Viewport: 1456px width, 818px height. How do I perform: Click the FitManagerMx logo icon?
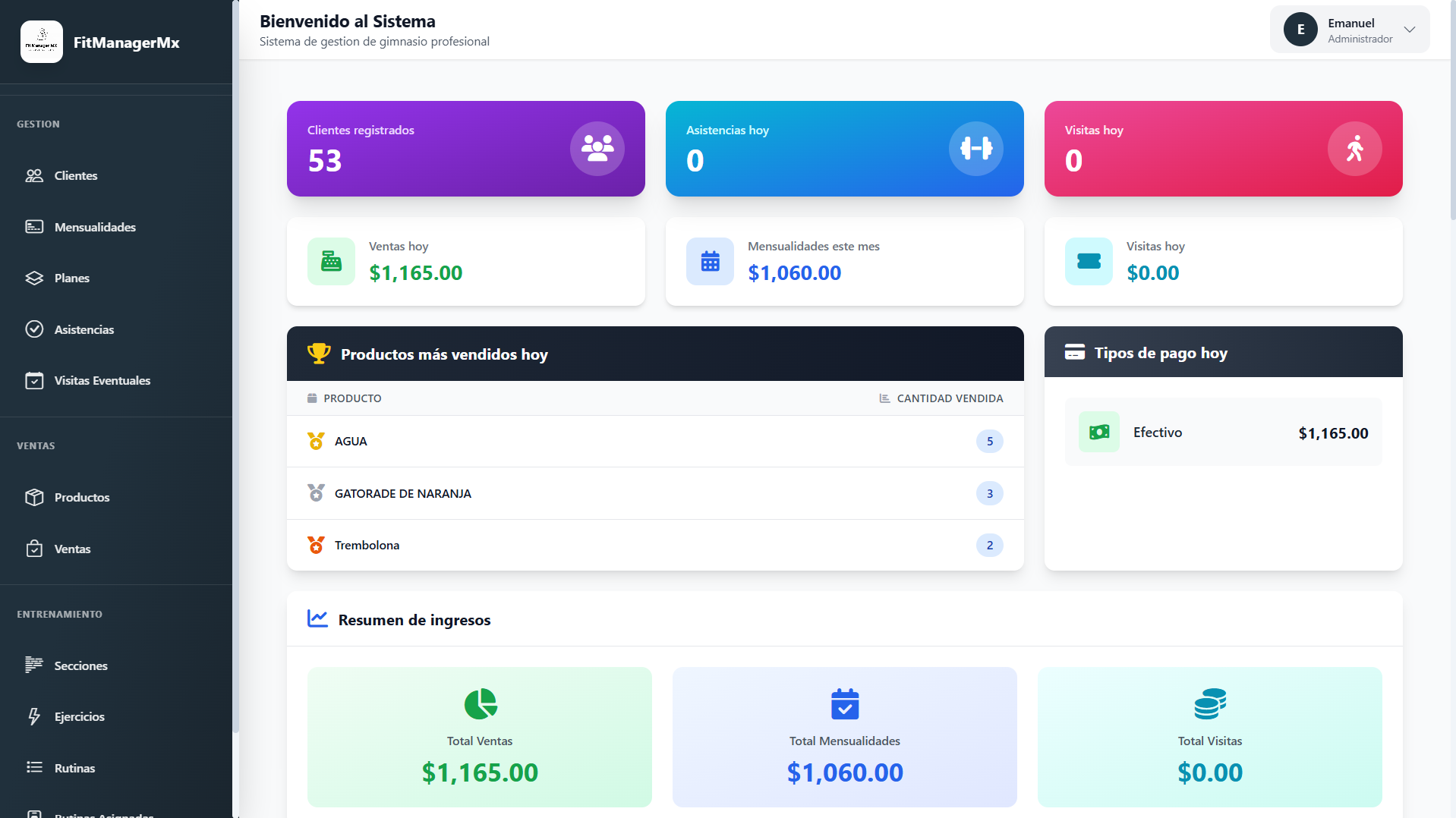point(42,42)
